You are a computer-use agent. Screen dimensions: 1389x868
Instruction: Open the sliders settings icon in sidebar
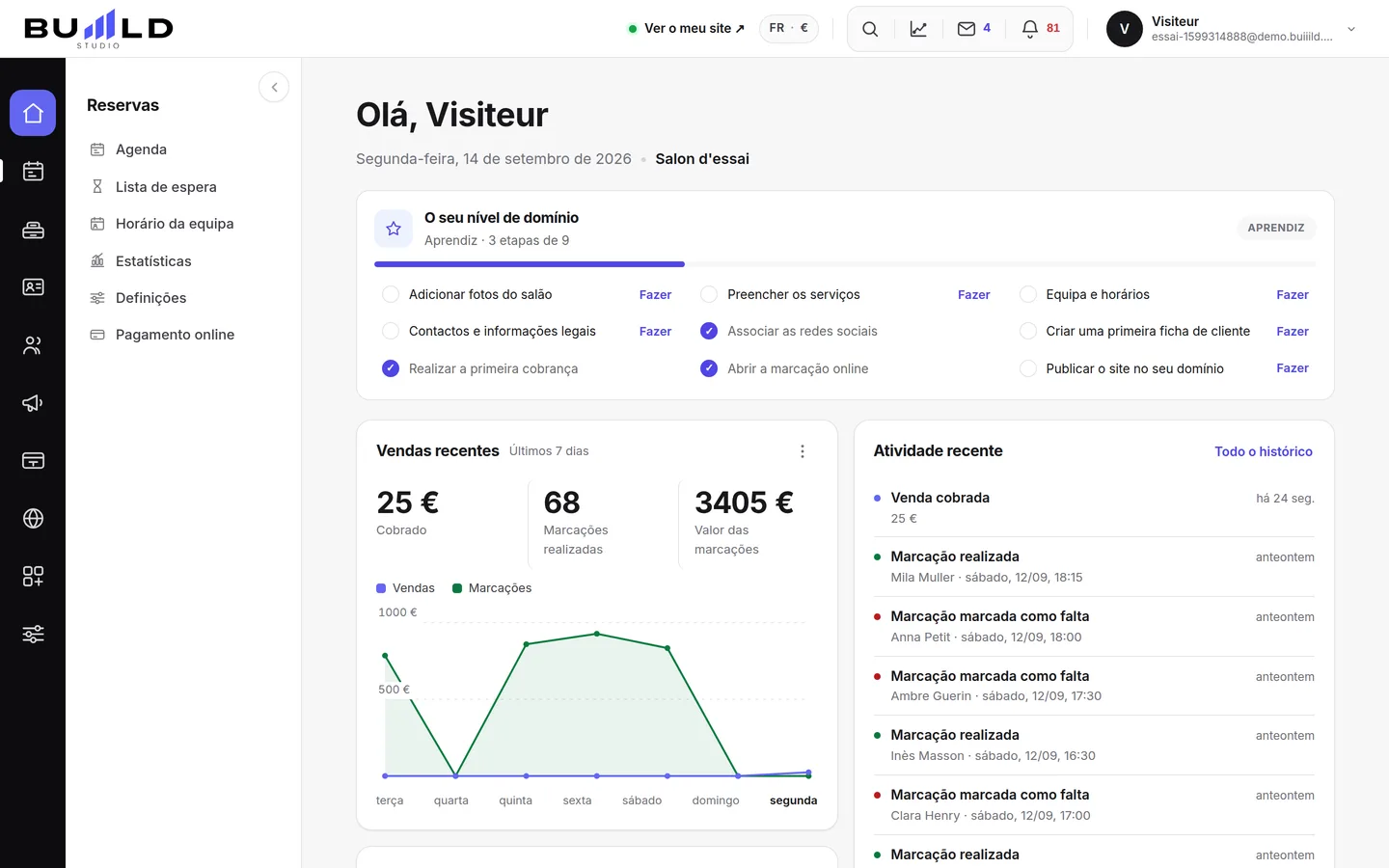click(33, 635)
